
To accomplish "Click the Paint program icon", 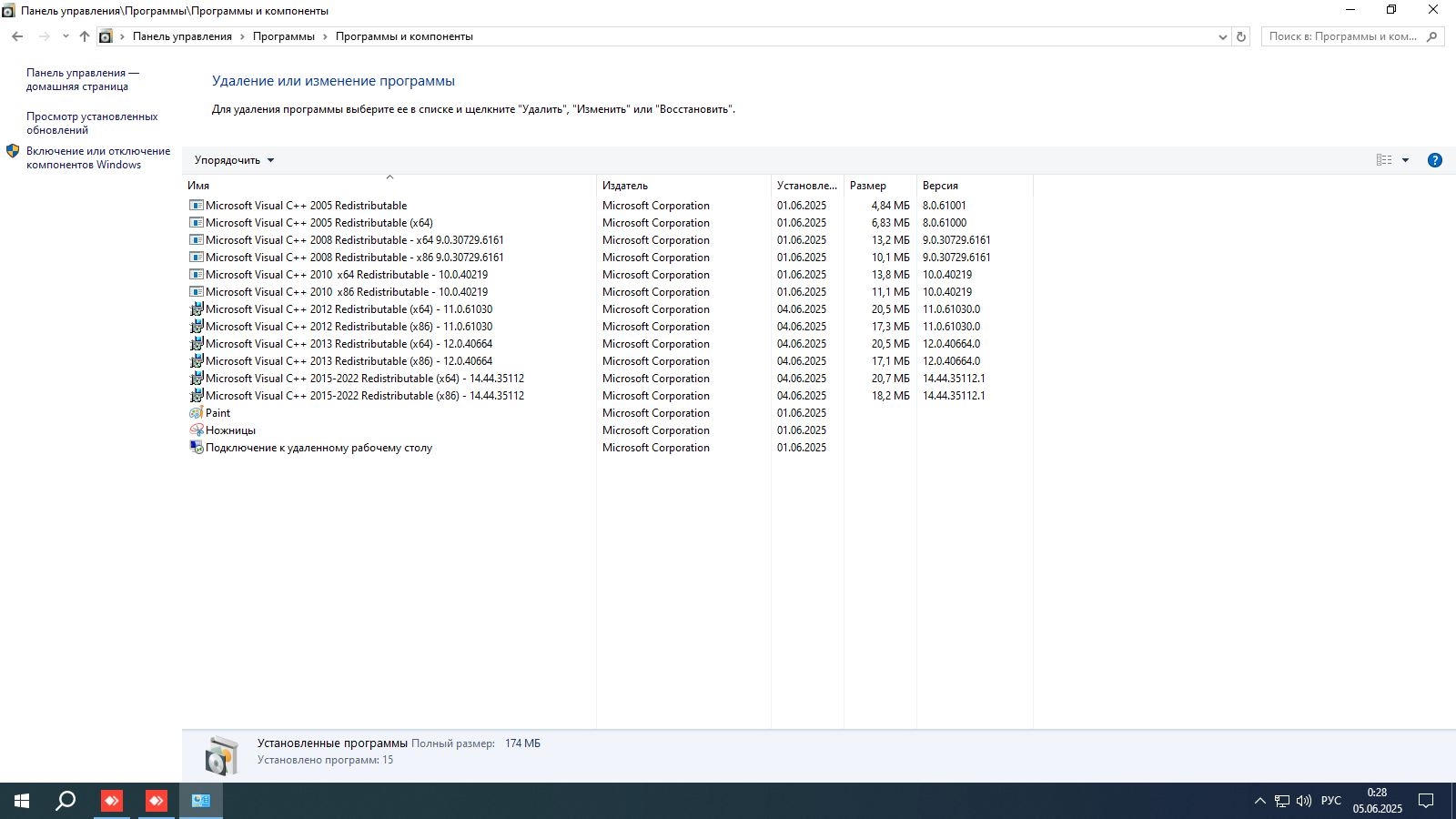I will (196, 413).
